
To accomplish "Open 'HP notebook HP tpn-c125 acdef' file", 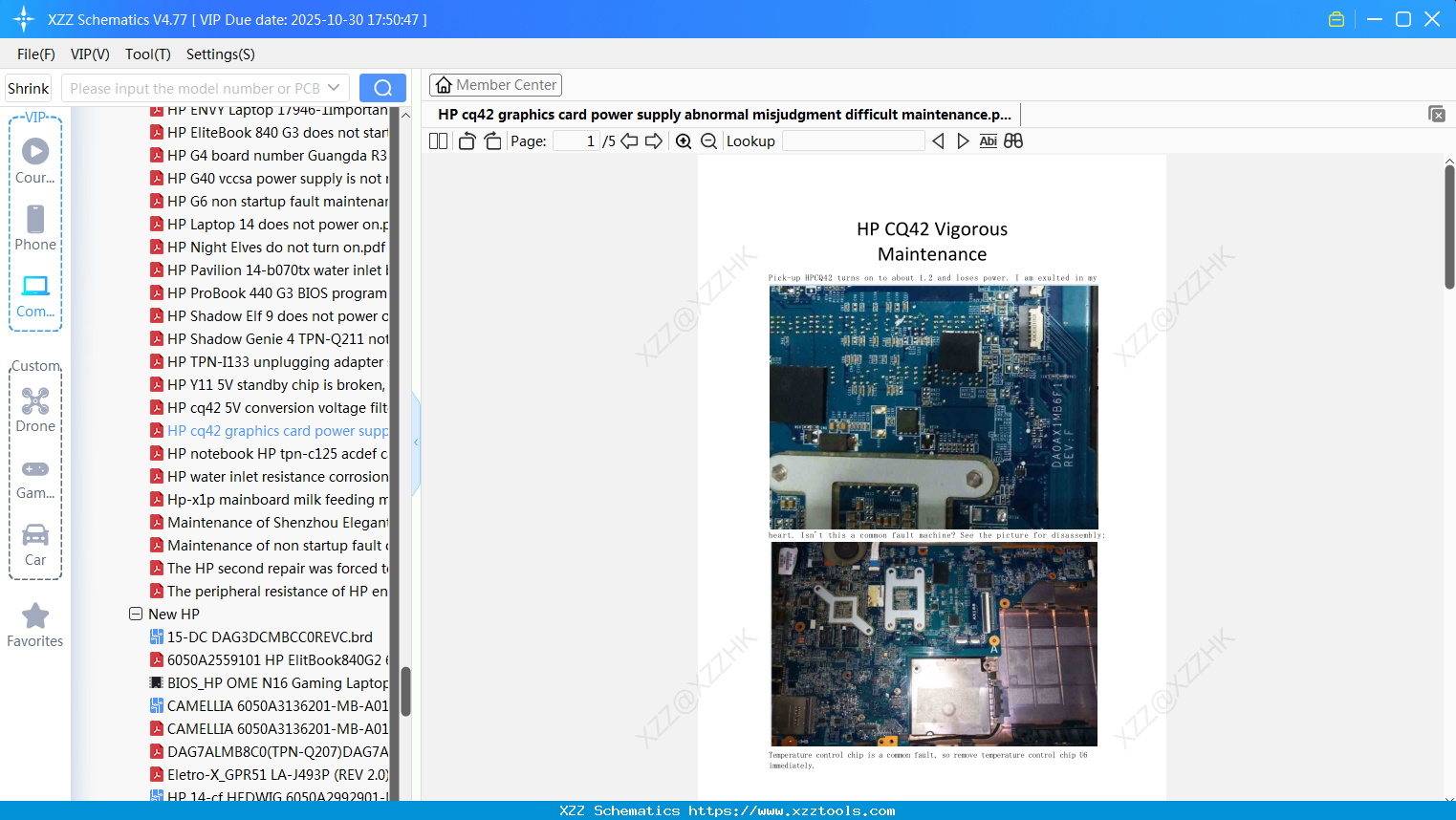I will 270,454.
